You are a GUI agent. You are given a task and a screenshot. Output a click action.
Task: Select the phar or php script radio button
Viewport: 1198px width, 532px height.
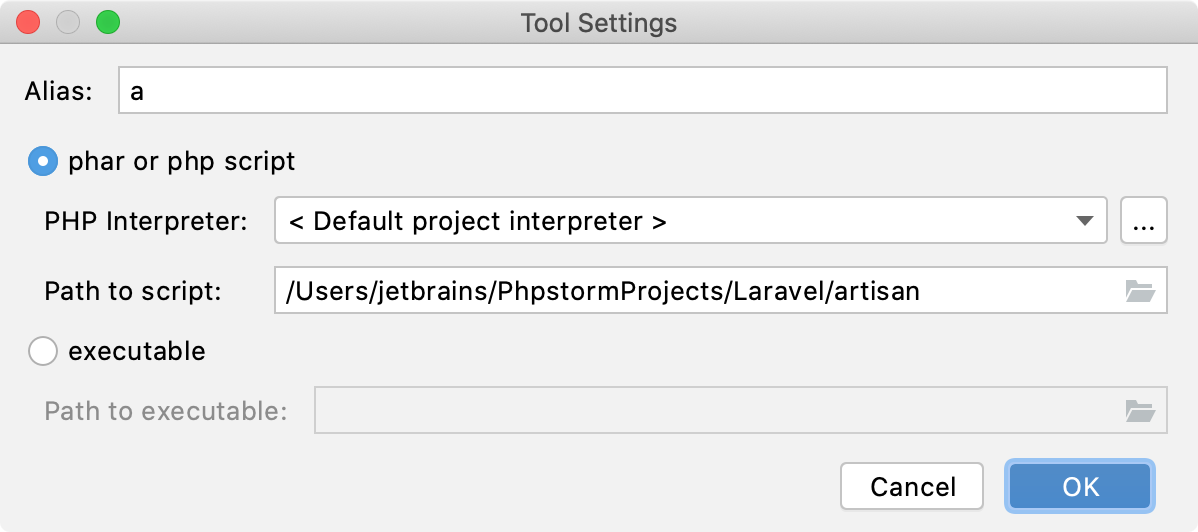point(43,161)
